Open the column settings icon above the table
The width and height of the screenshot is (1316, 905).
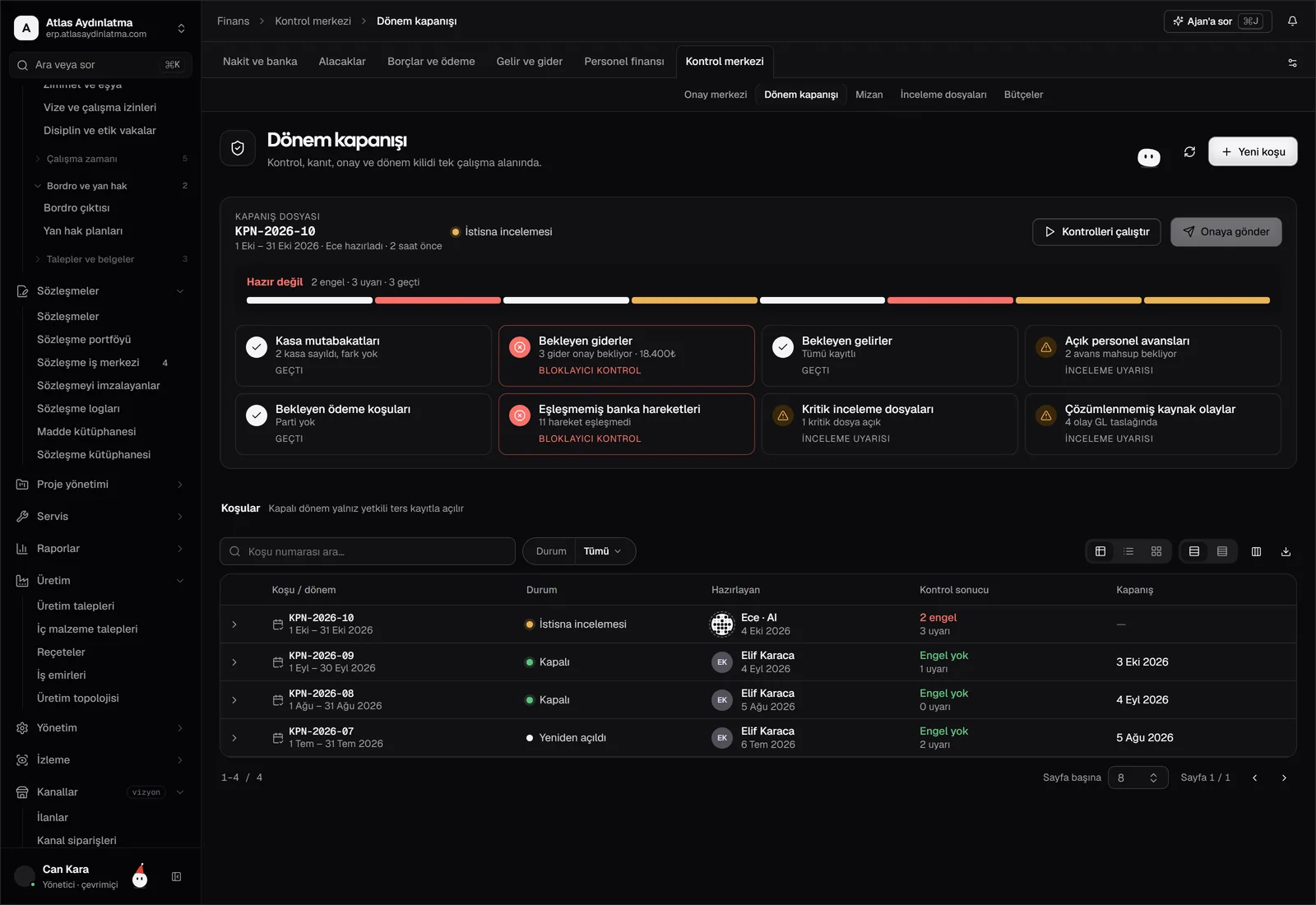[x=1256, y=551]
